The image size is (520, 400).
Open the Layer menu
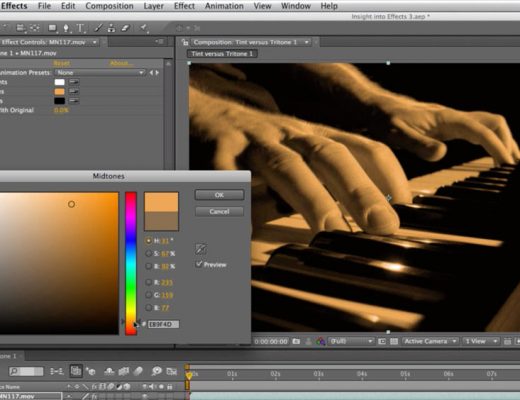pos(154,6)
